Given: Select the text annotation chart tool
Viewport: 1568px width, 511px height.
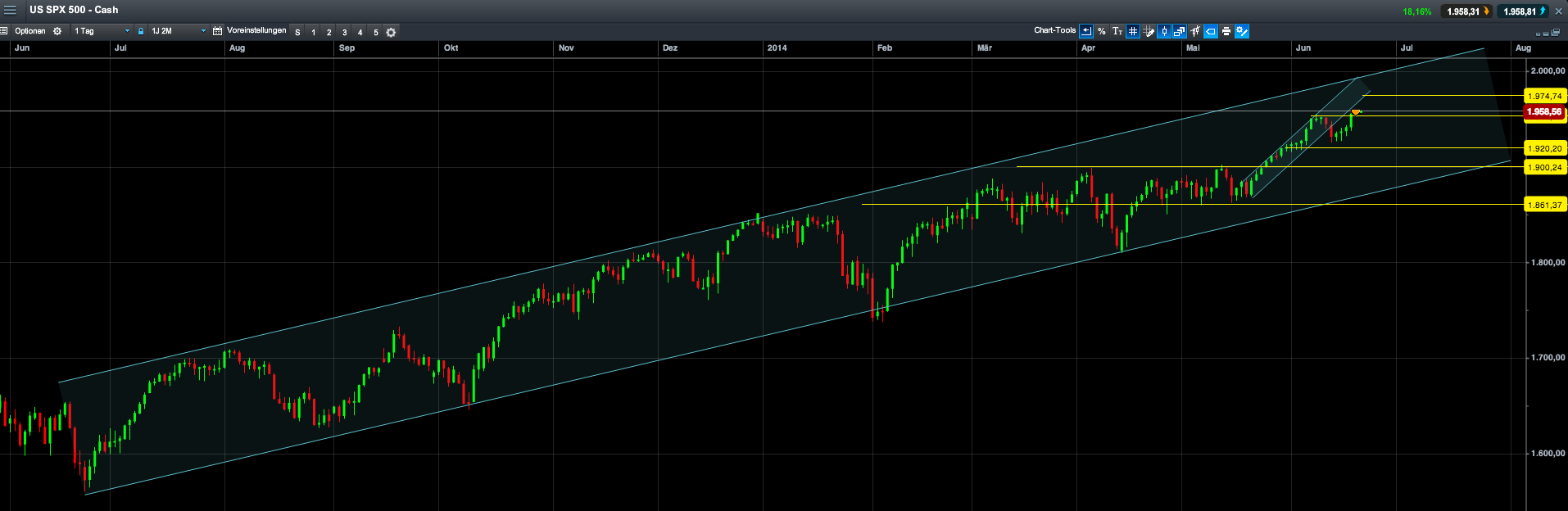Looking at the screenshot, I should [x=1117, y=31].
